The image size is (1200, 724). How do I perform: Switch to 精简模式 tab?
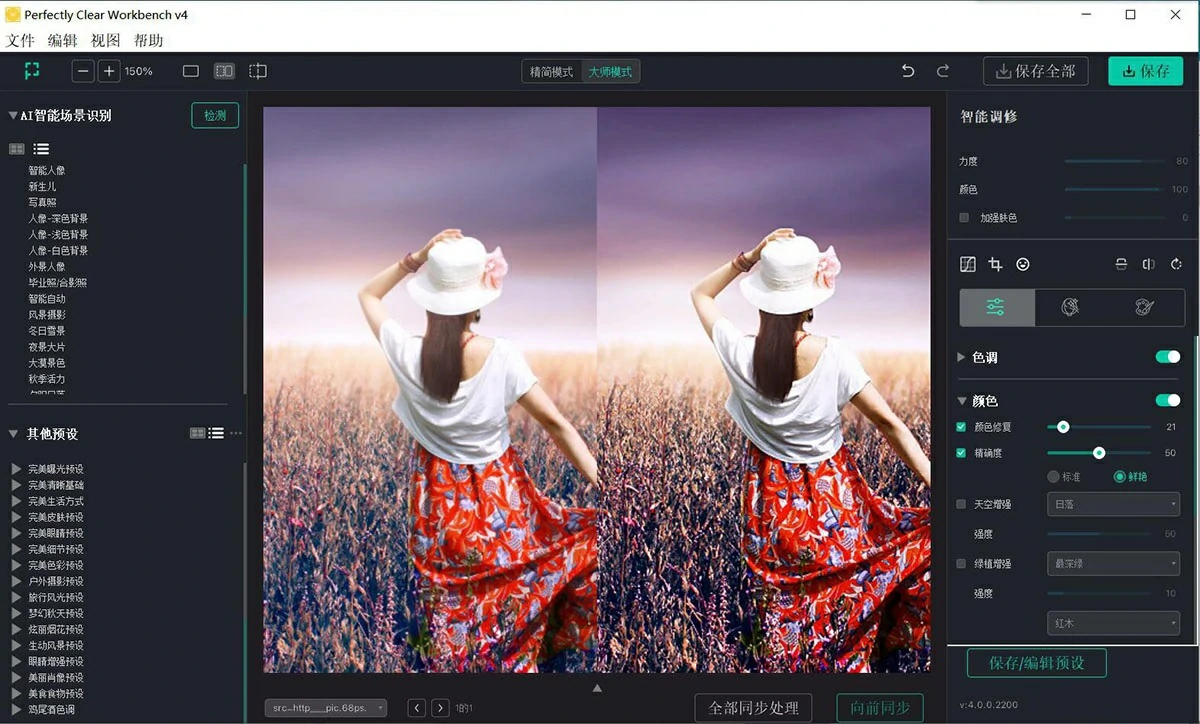click(552, 72)
